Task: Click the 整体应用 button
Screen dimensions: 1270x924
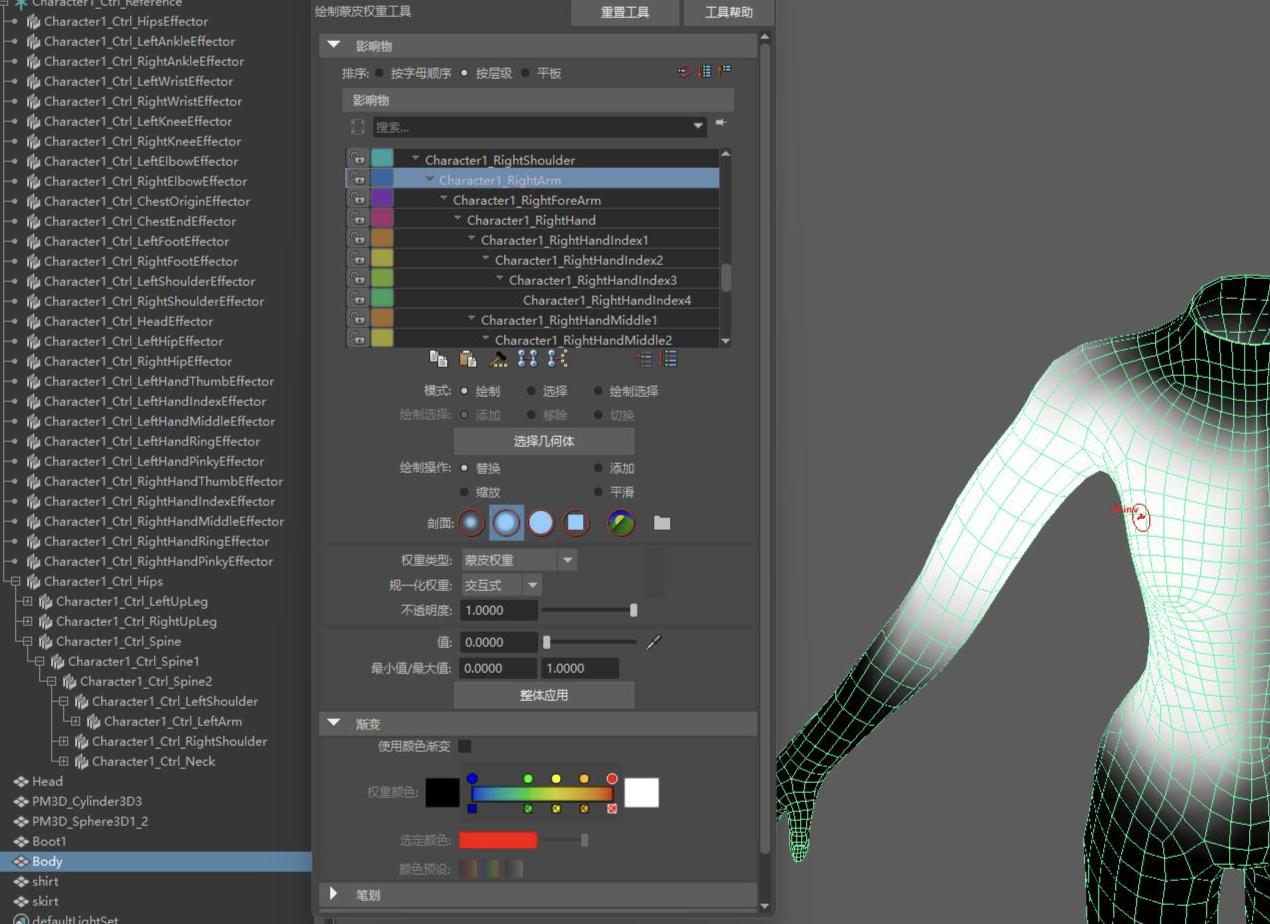Action: coord(544,695)
